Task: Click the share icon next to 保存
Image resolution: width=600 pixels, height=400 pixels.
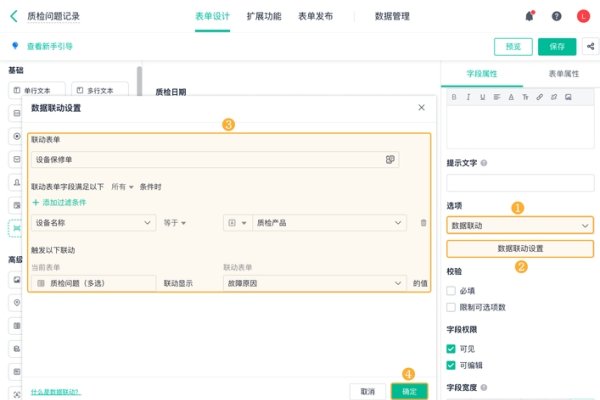Action: coord(590,46)
